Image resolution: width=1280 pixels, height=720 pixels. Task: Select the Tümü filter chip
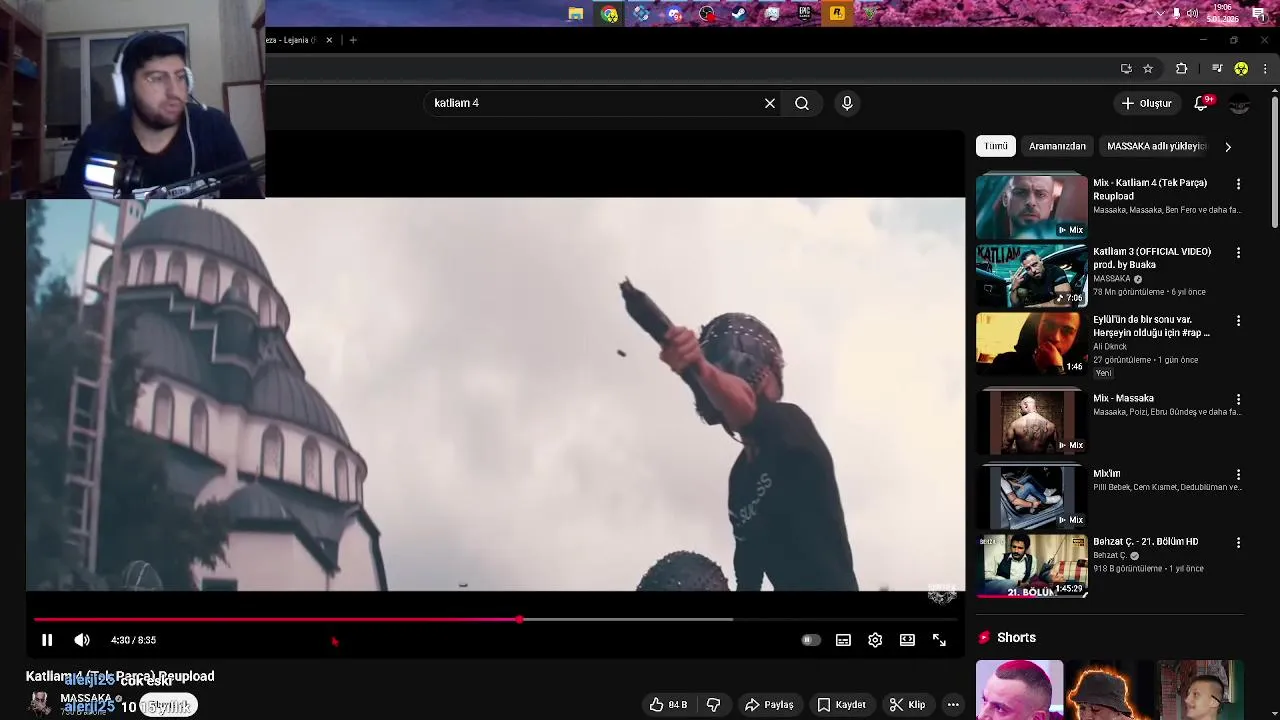click(x=996, y=146)
